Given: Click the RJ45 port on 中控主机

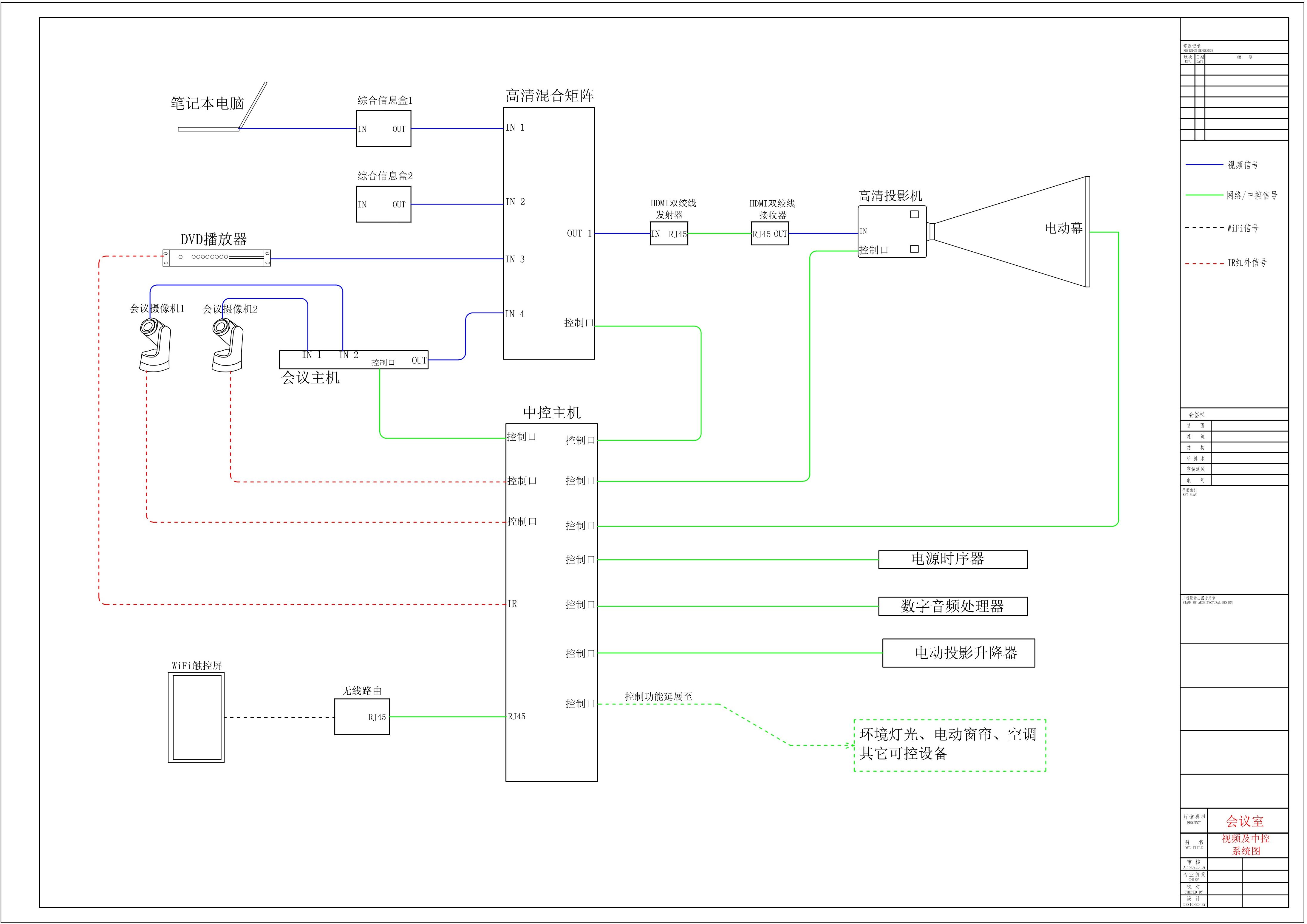Looking at the screenshot, I should coord(517,716).
